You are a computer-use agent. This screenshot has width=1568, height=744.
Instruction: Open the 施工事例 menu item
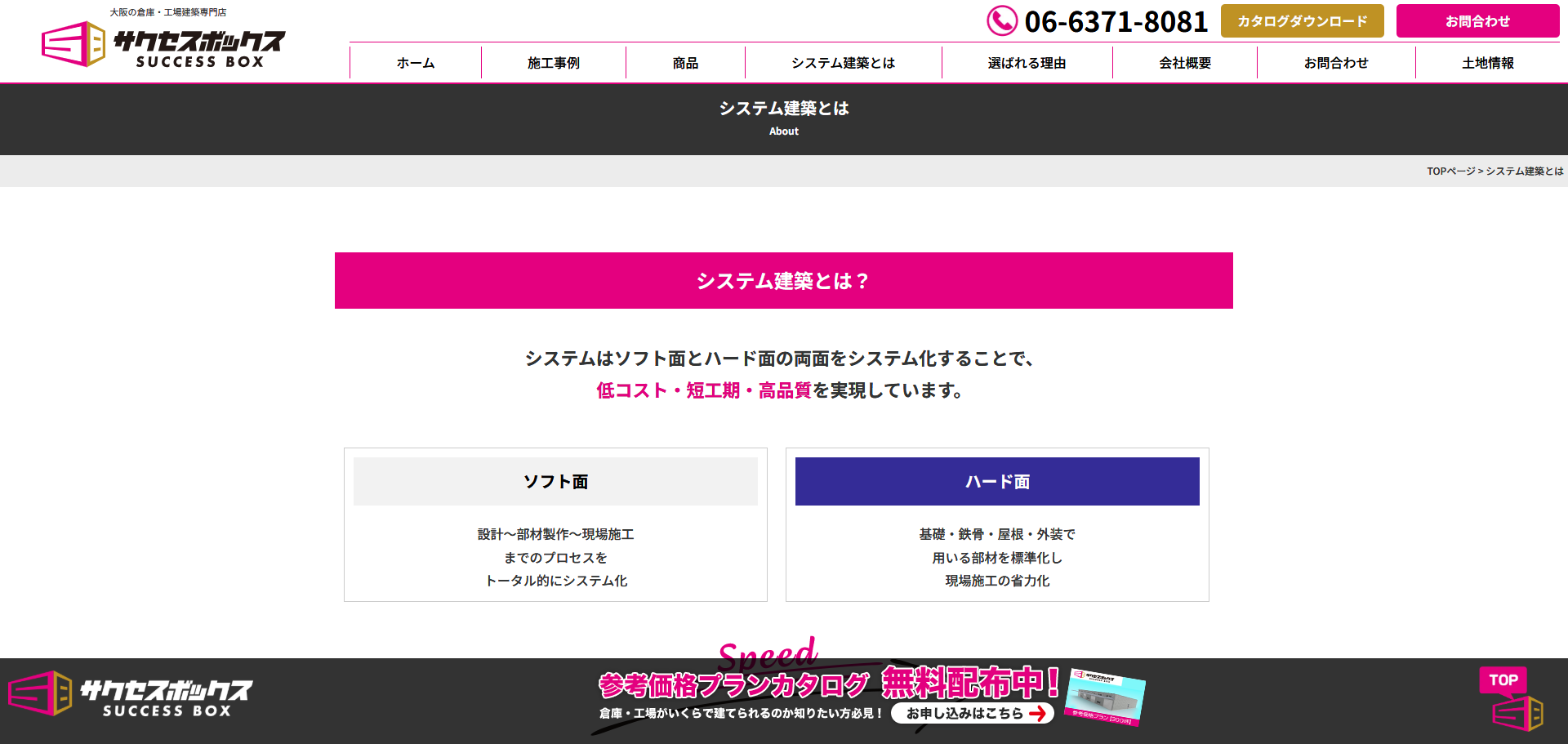[x=553, y=63]
